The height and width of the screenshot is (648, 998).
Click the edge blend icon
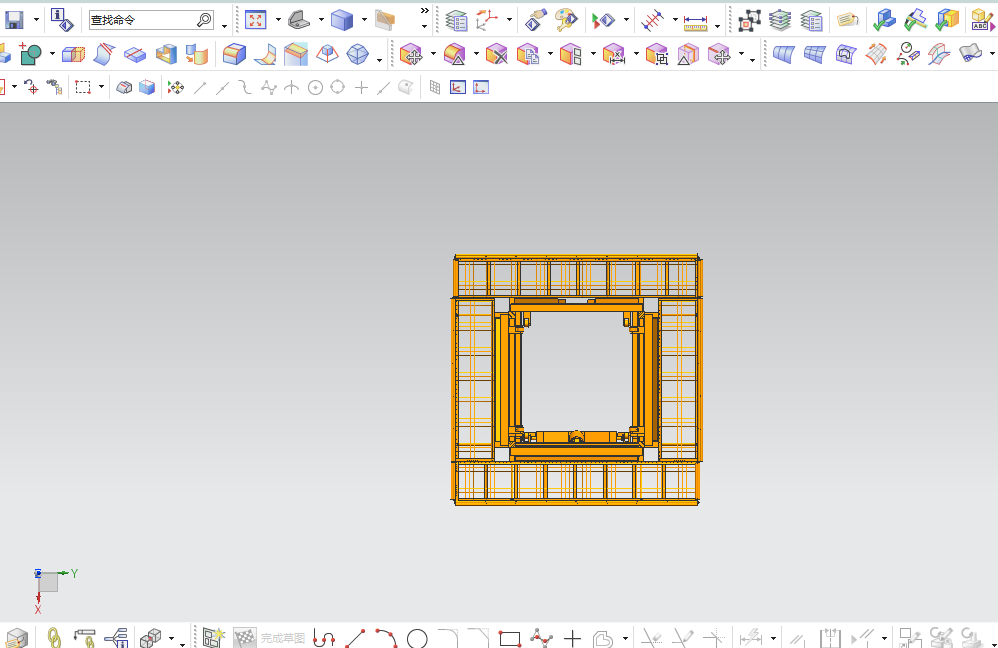pyautogui.click(x=234, y=54)
